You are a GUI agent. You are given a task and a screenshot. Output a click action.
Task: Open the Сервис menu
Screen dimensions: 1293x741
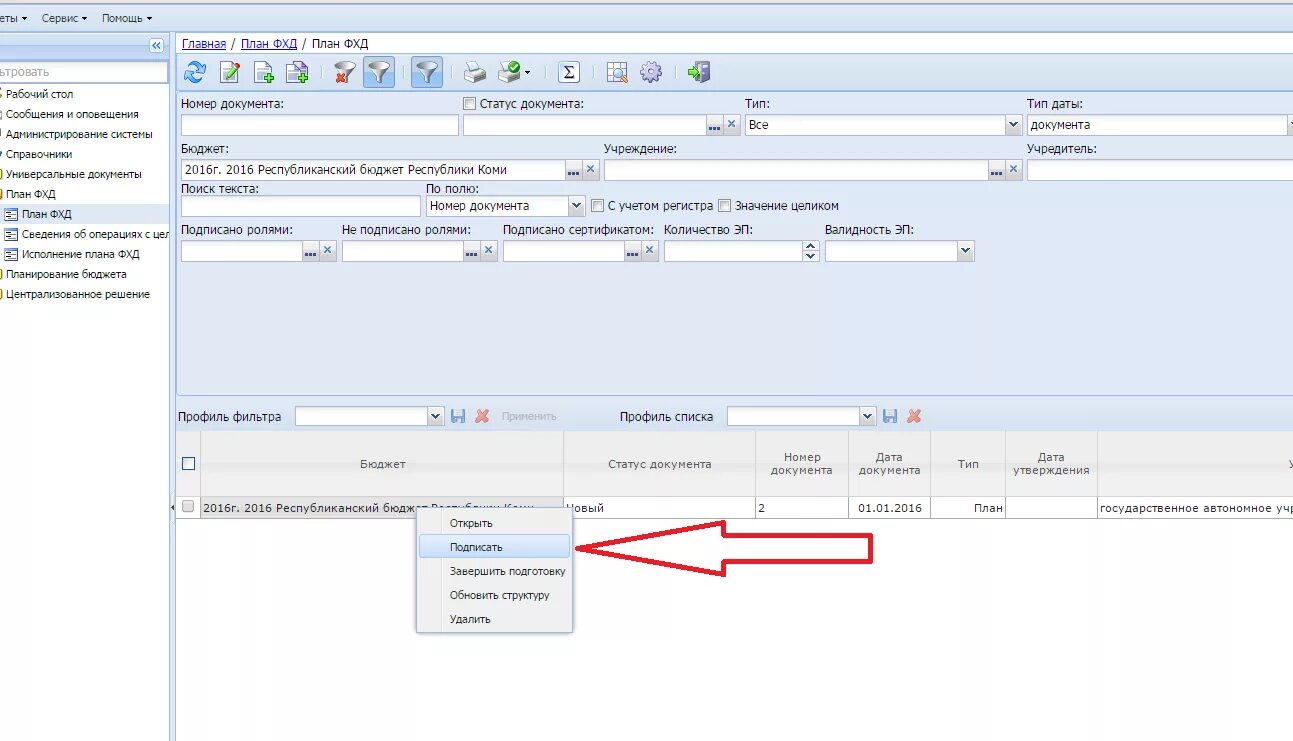(64, 18)
